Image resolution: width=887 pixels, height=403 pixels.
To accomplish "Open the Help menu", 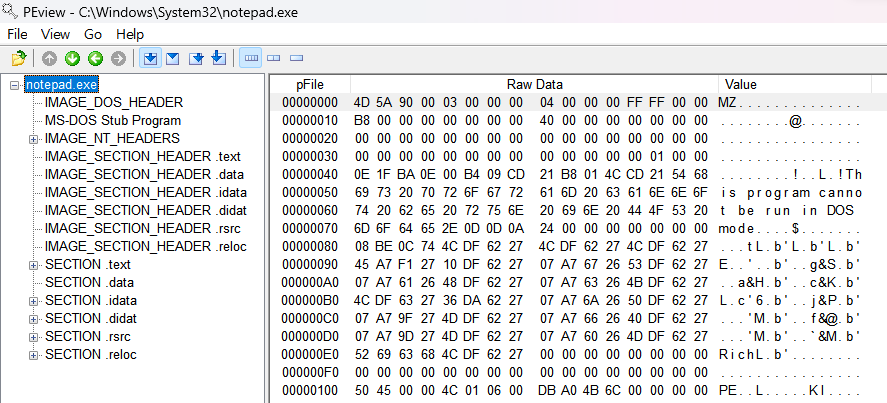I will [130, 35].
